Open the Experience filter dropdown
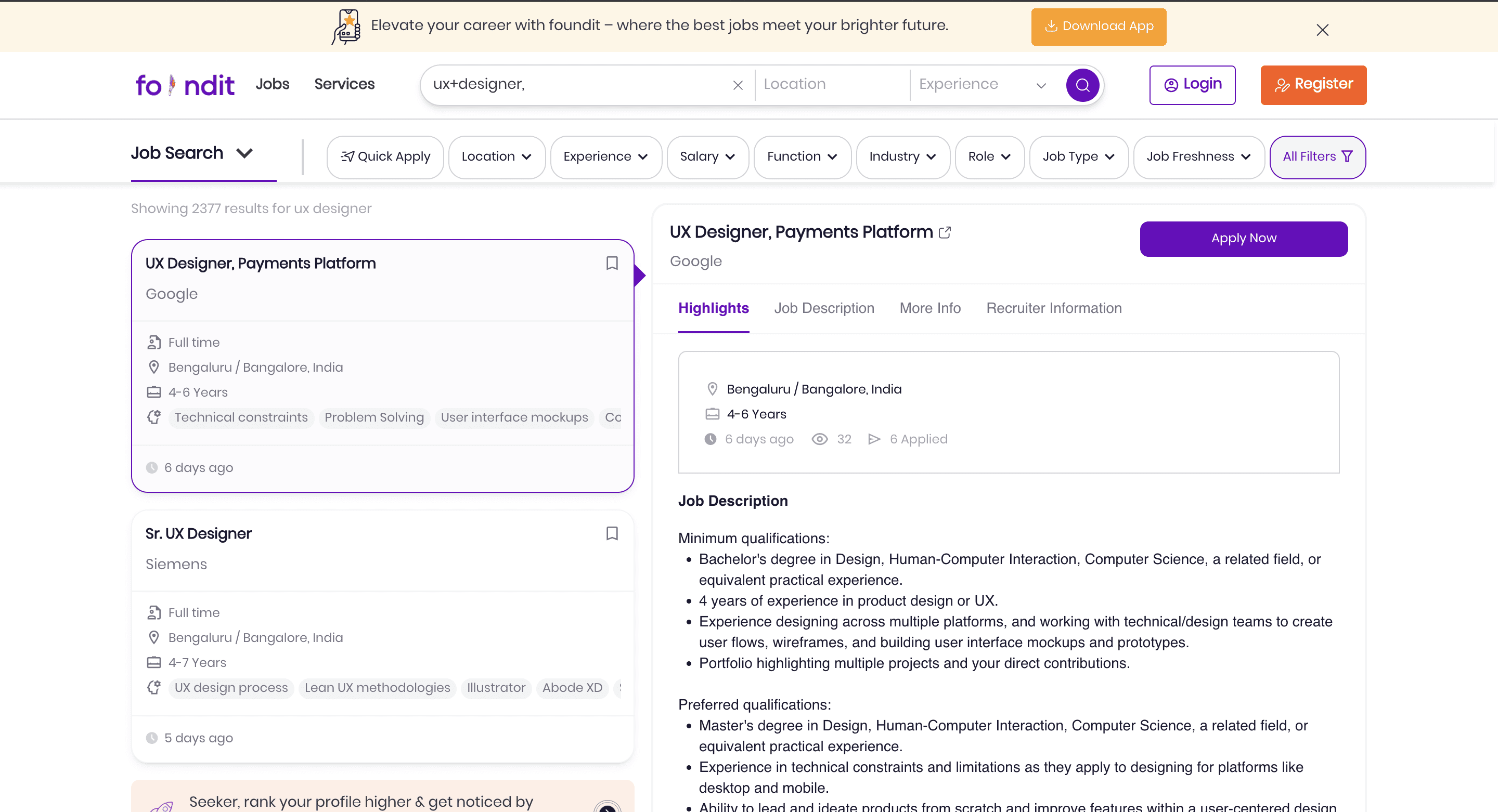The image size is (1498, 812). 605,157
